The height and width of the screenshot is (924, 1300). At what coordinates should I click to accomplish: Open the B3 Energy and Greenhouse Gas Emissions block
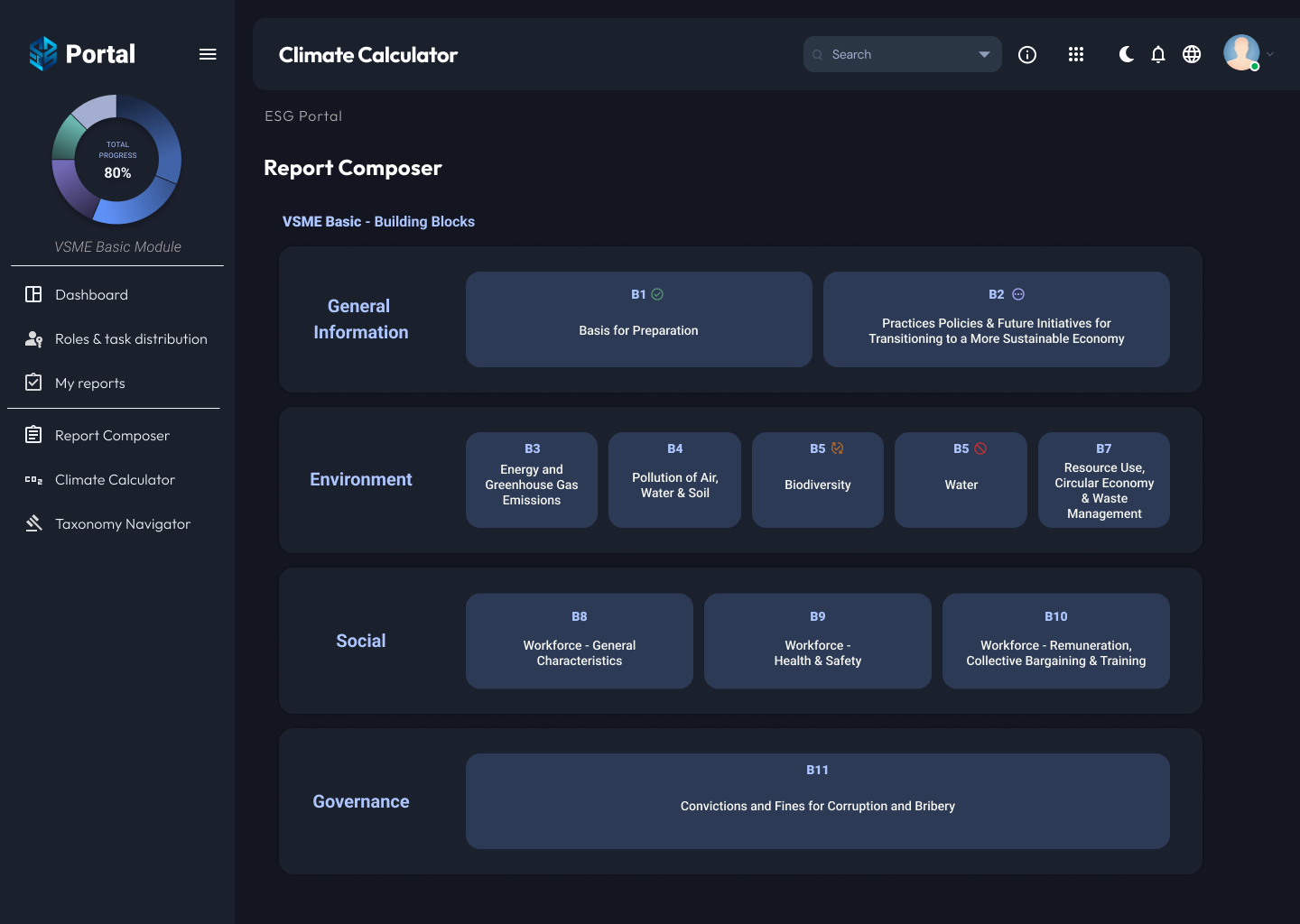pyautogui.click(x=532, y=480)
